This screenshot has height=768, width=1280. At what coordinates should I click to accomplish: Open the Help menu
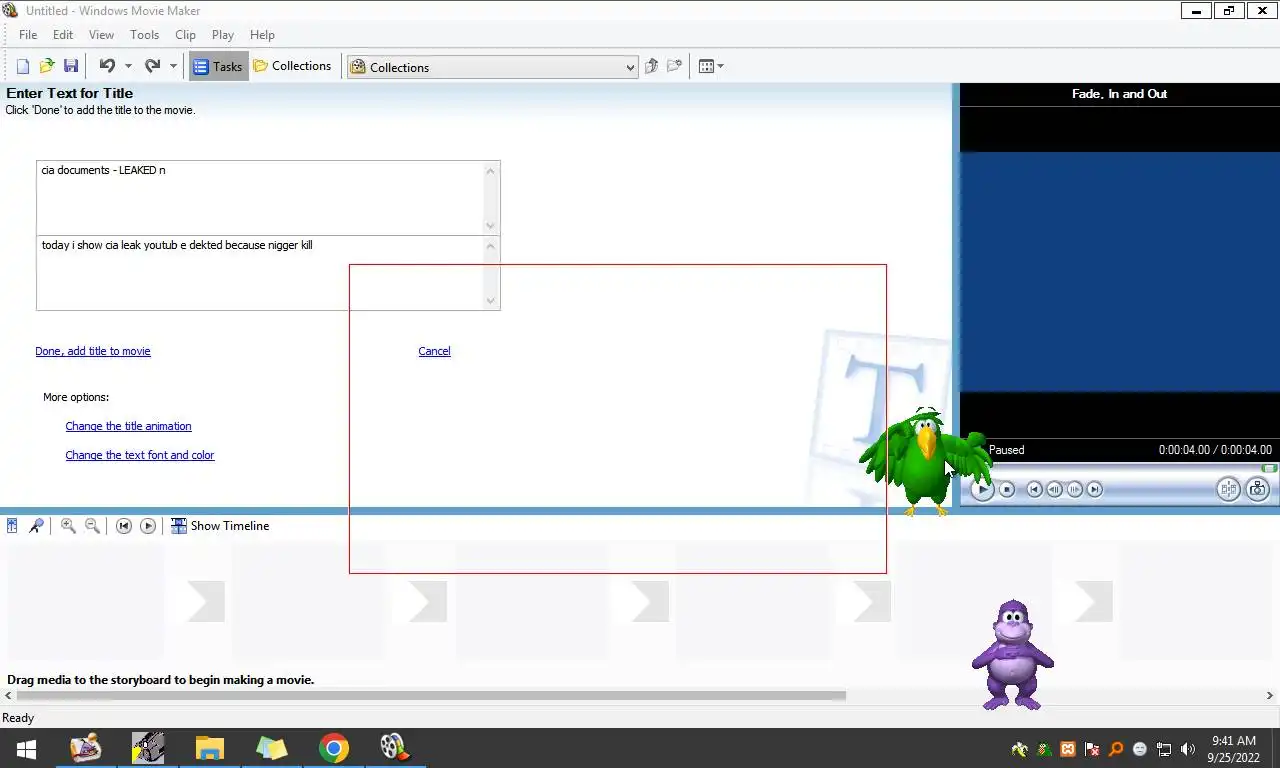pyautogui.click(x=262, y=34)
